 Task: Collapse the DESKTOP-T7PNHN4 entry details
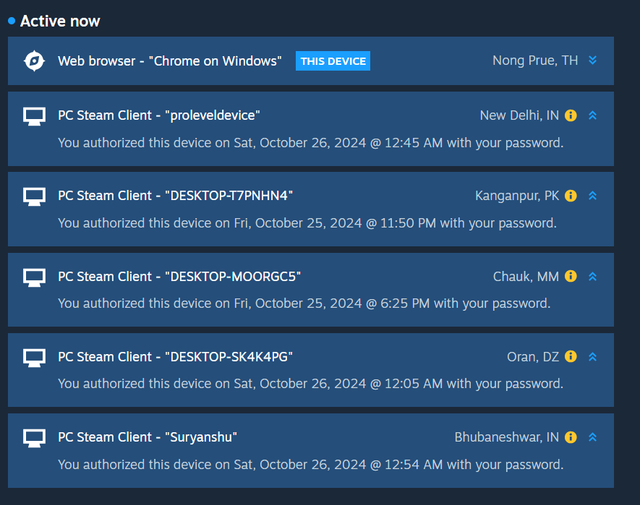pos(593,196)
